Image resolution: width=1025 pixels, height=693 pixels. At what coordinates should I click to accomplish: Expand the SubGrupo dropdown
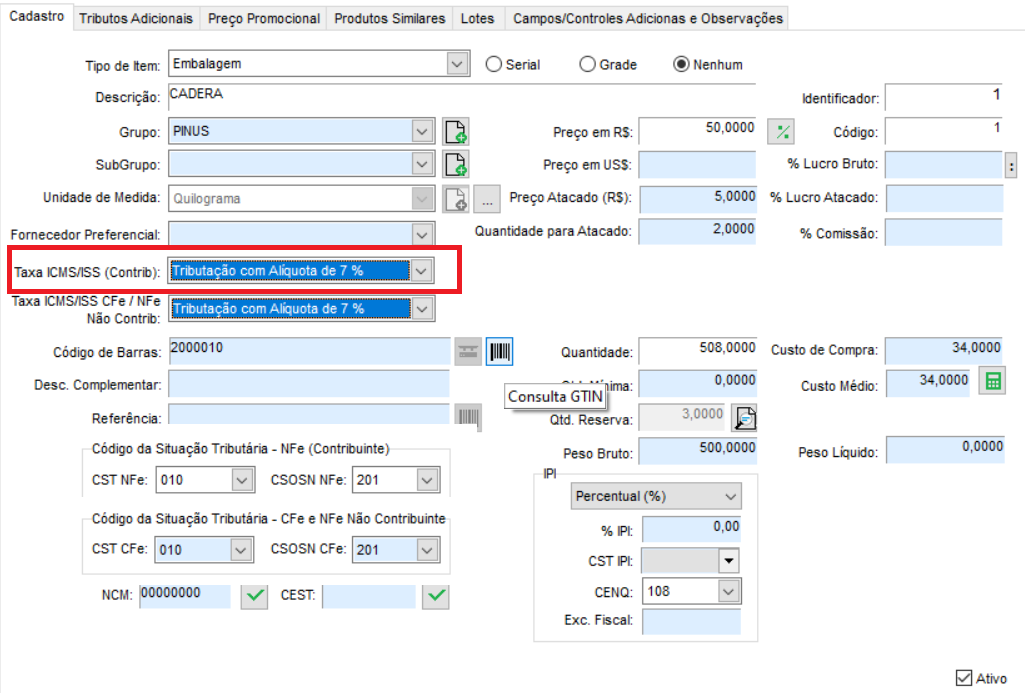422,164
